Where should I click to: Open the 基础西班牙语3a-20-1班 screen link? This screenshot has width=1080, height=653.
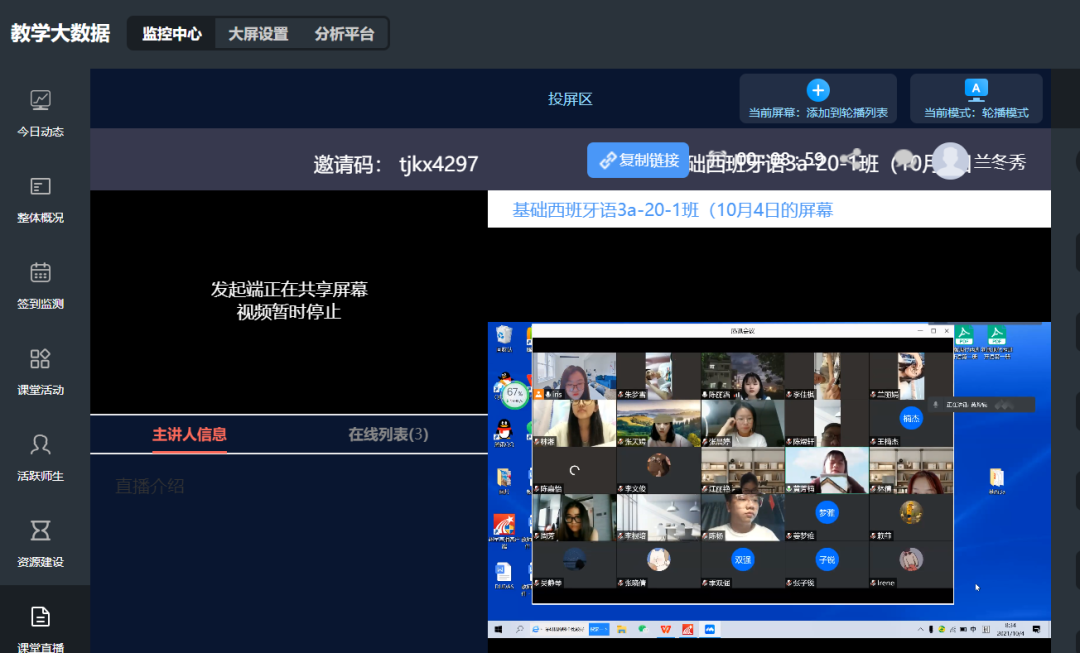click(x=672, y=210)
